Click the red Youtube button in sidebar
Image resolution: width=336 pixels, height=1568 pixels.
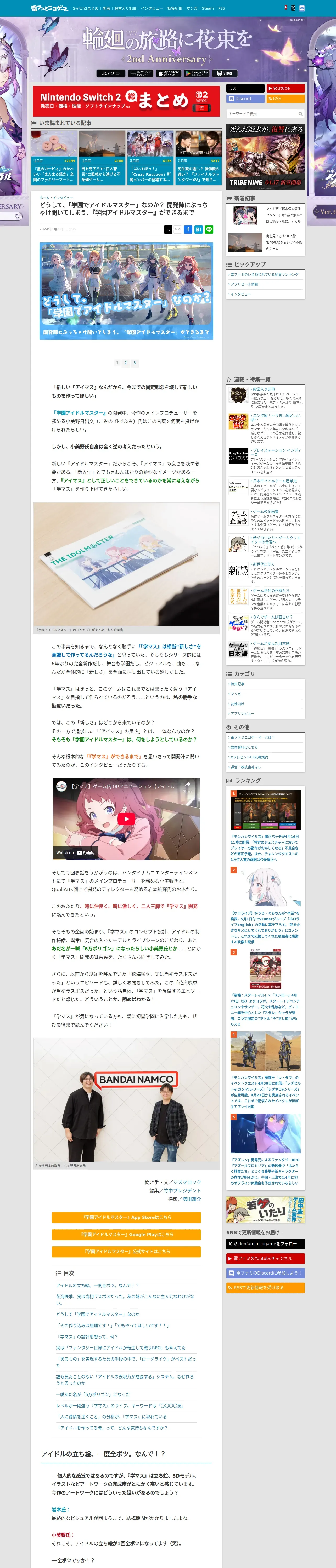285,88
